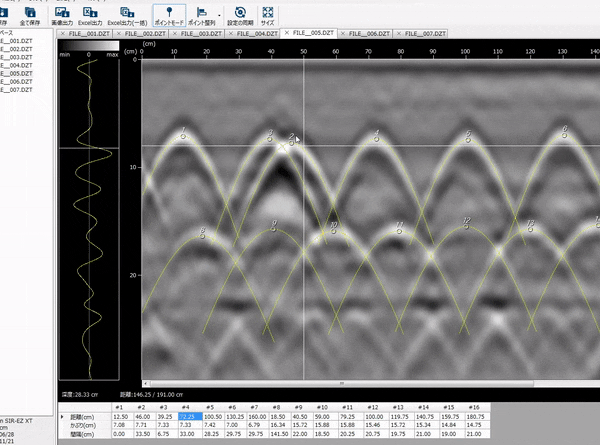Image resolution: width=600 pixels, height=445 pixels.
Task: Click the Settings Sync (設定の同期) icon
Action: click(x=239, y=14)
